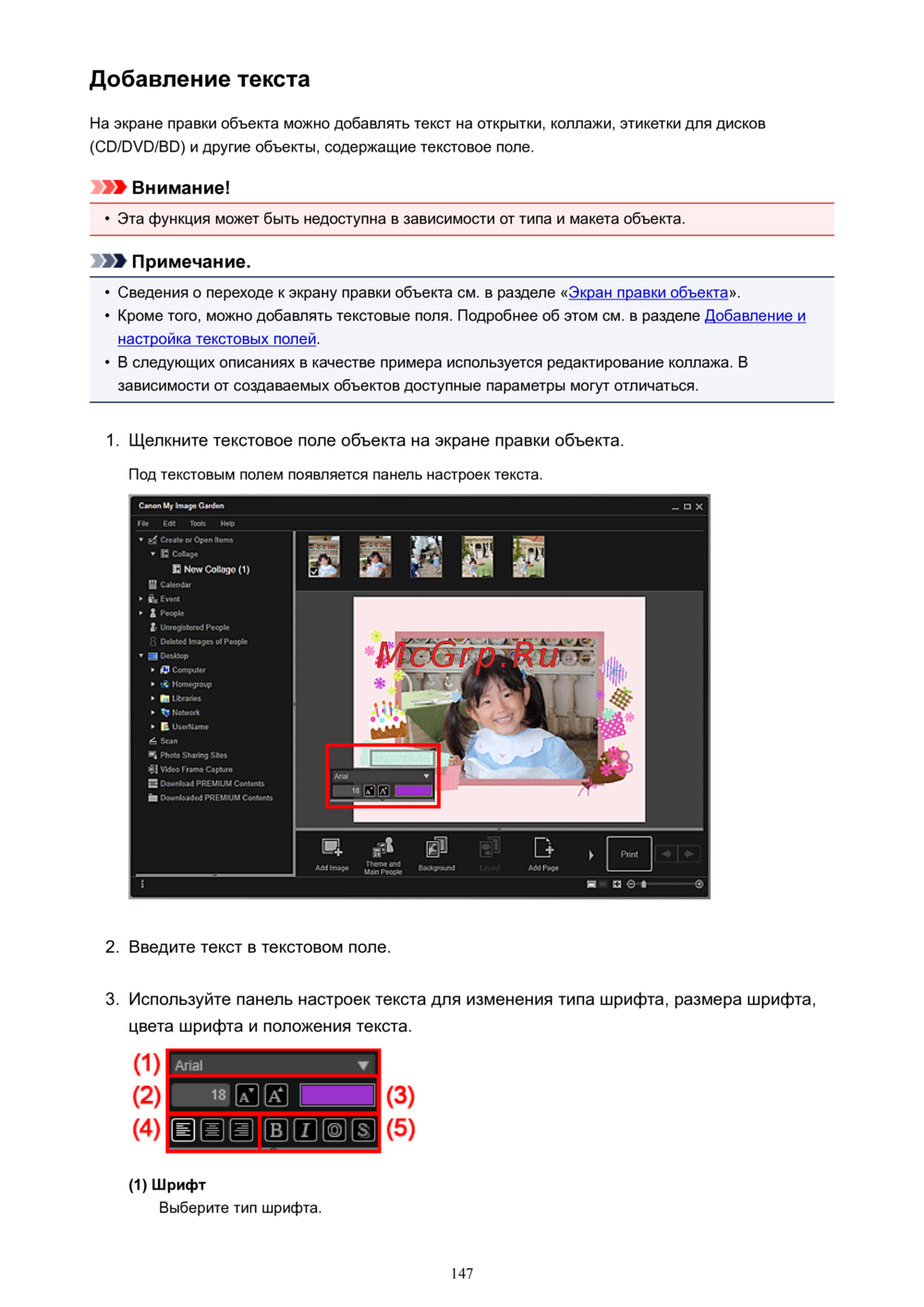Click the large purple font color swatch

(337, 1095)
